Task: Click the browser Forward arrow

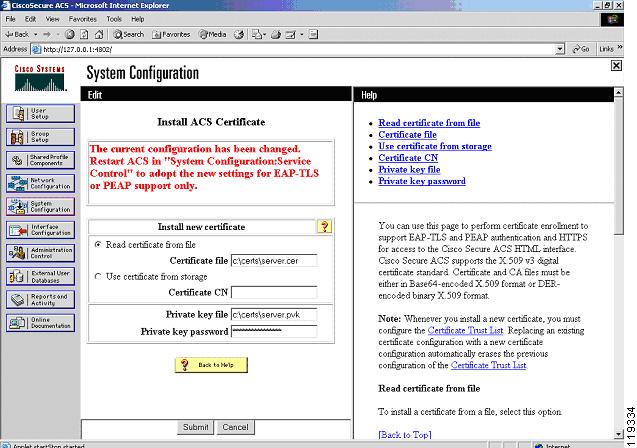Action: (x=47, y=35)
